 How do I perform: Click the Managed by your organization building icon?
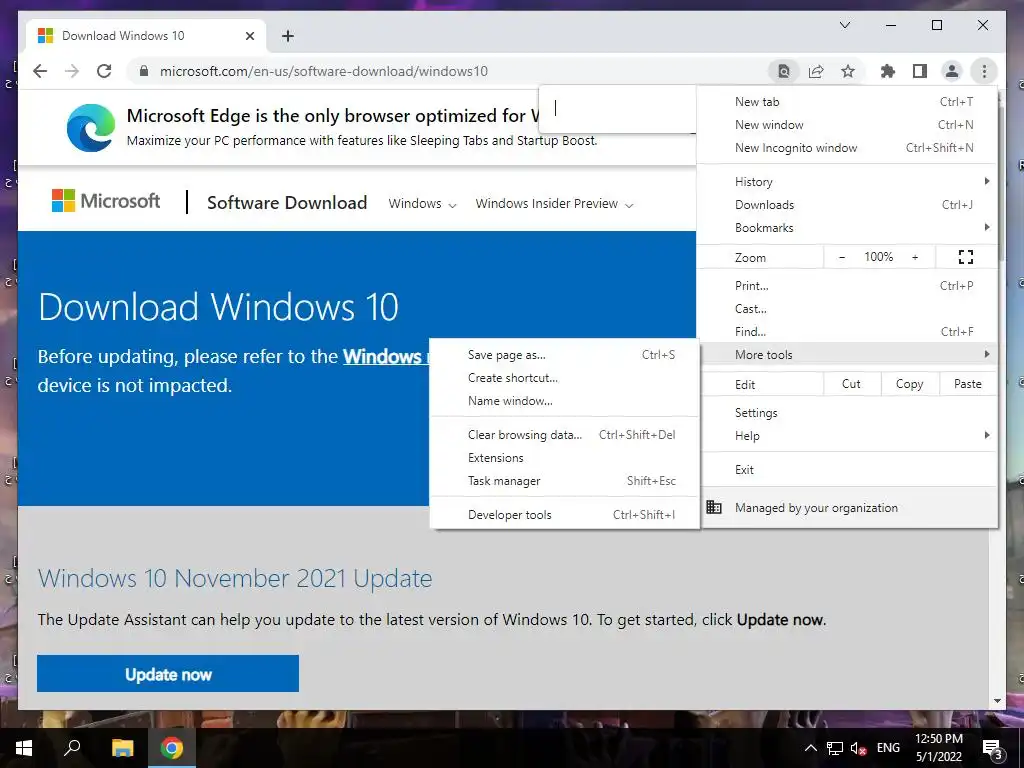(714, 507)
